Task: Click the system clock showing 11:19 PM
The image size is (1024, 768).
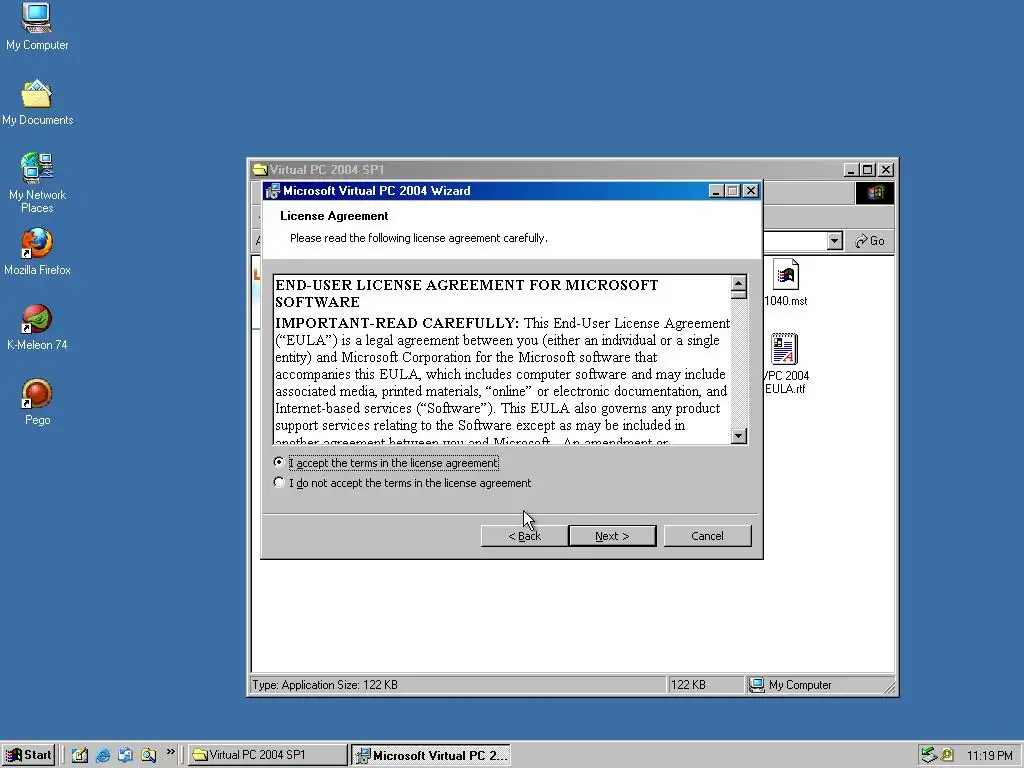Action: point(989,756)
